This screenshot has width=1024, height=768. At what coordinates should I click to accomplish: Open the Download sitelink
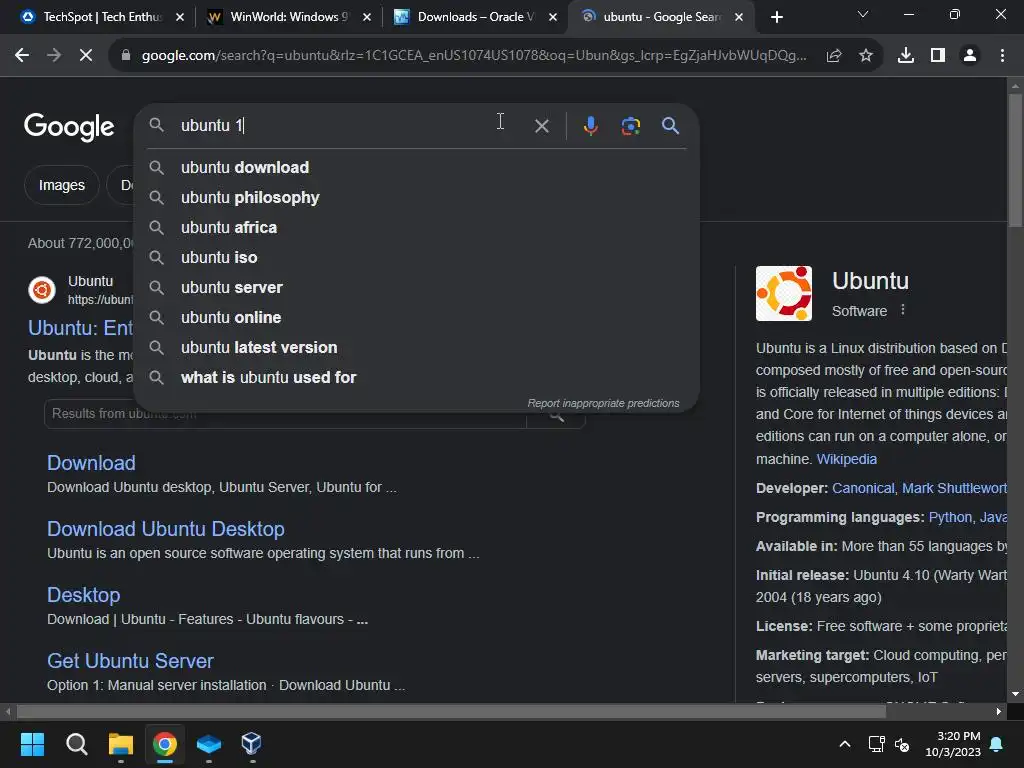(x=91, y=462)
